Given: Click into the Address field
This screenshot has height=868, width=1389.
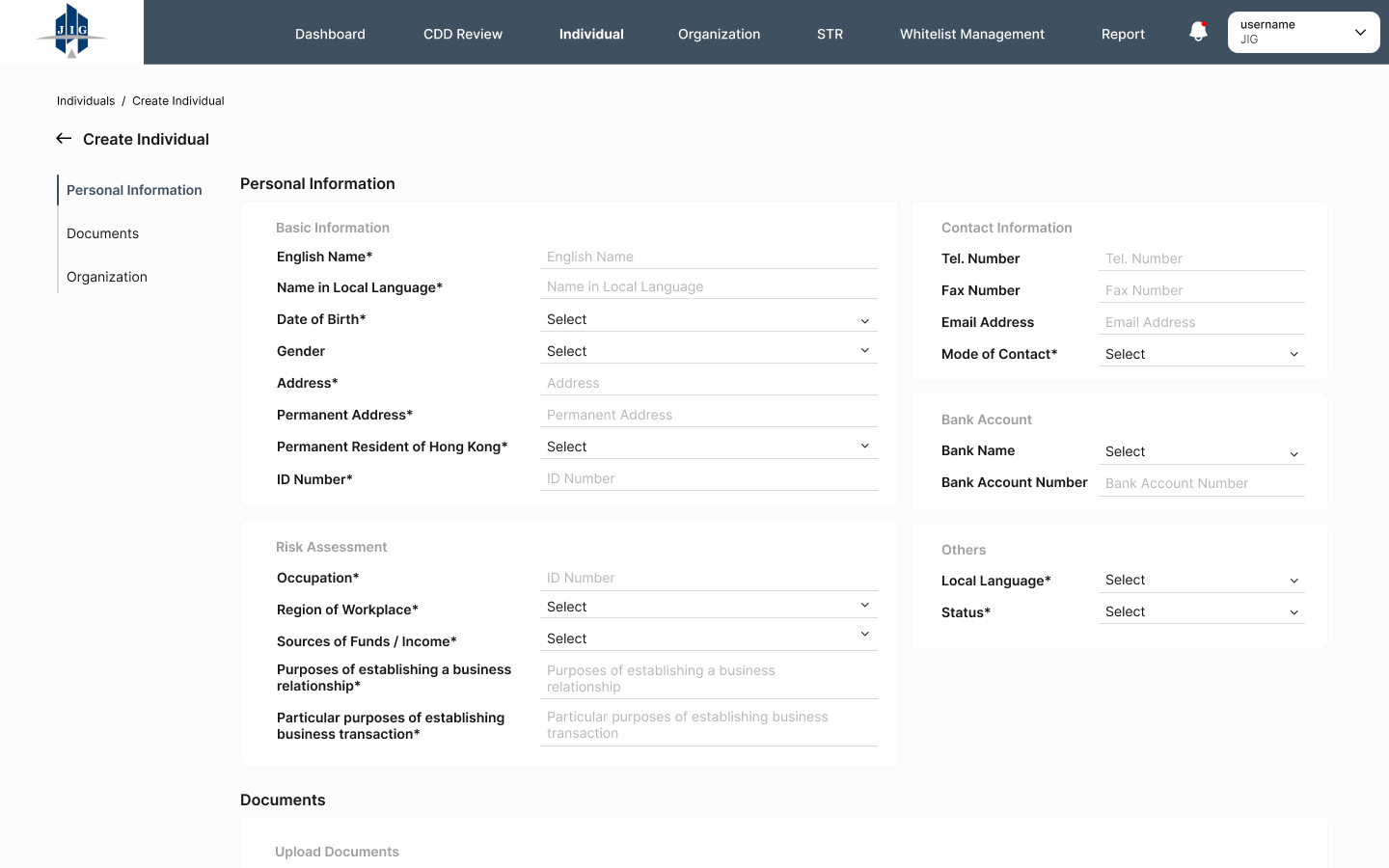Looking at the screenshot, I should pyautogui.click(x=709, y=383).
